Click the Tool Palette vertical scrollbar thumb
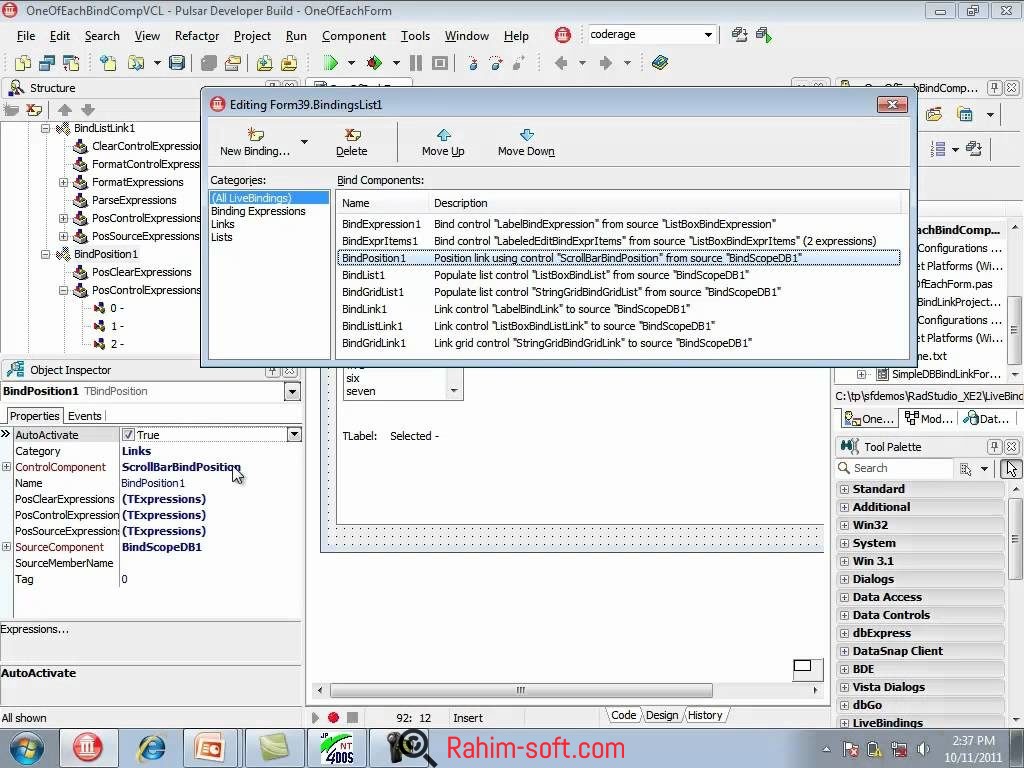 (1015, 539)
